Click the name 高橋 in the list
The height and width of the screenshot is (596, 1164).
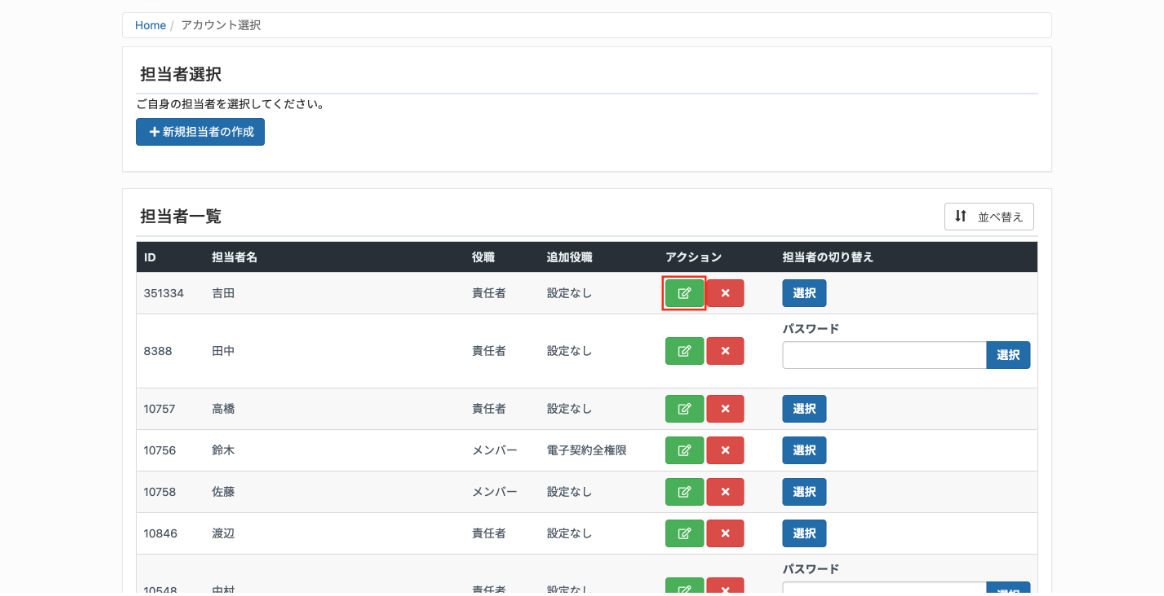(223, 409)
